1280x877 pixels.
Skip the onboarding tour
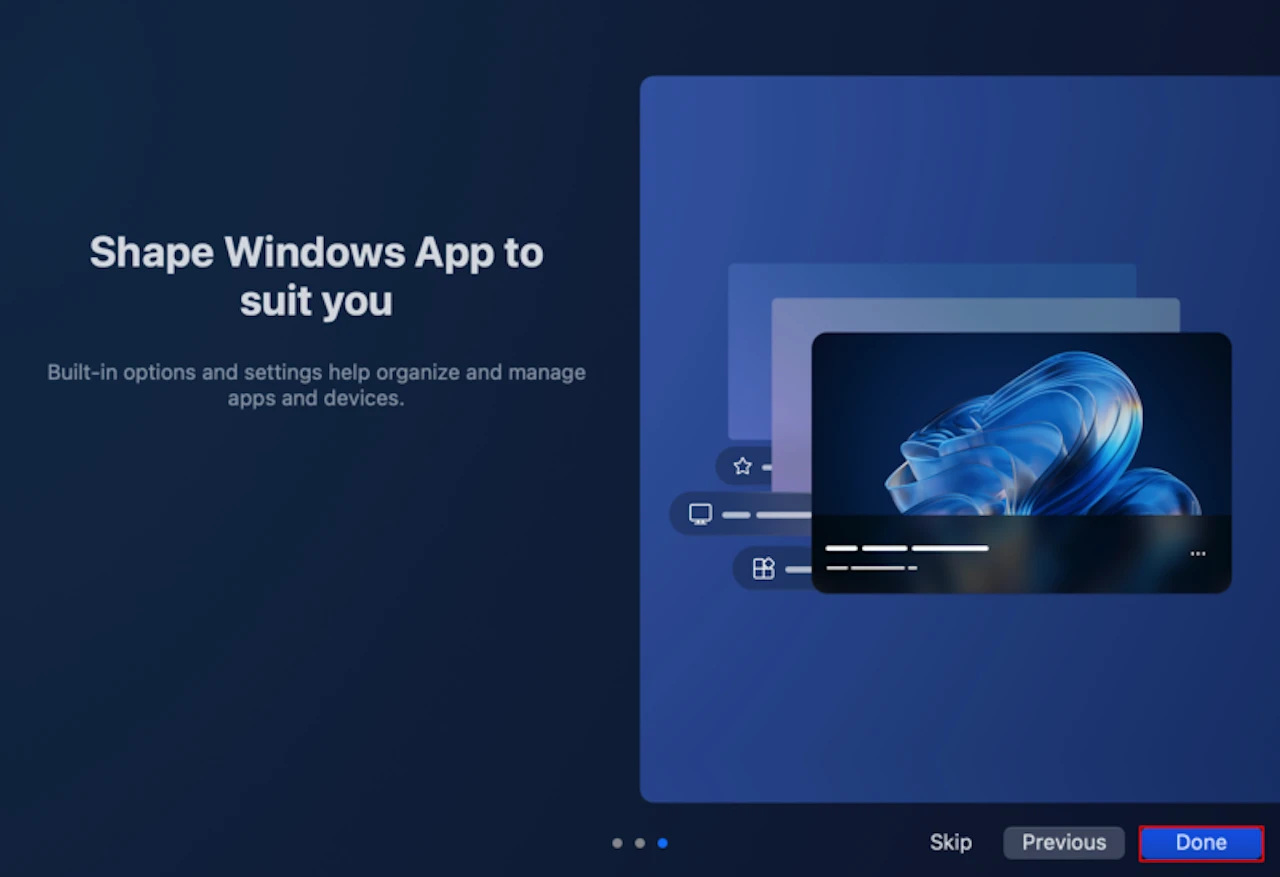coord(950,843)
